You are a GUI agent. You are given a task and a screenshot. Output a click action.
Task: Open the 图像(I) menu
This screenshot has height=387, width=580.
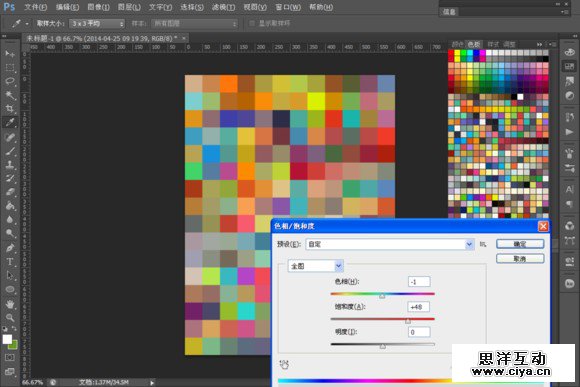98,7
